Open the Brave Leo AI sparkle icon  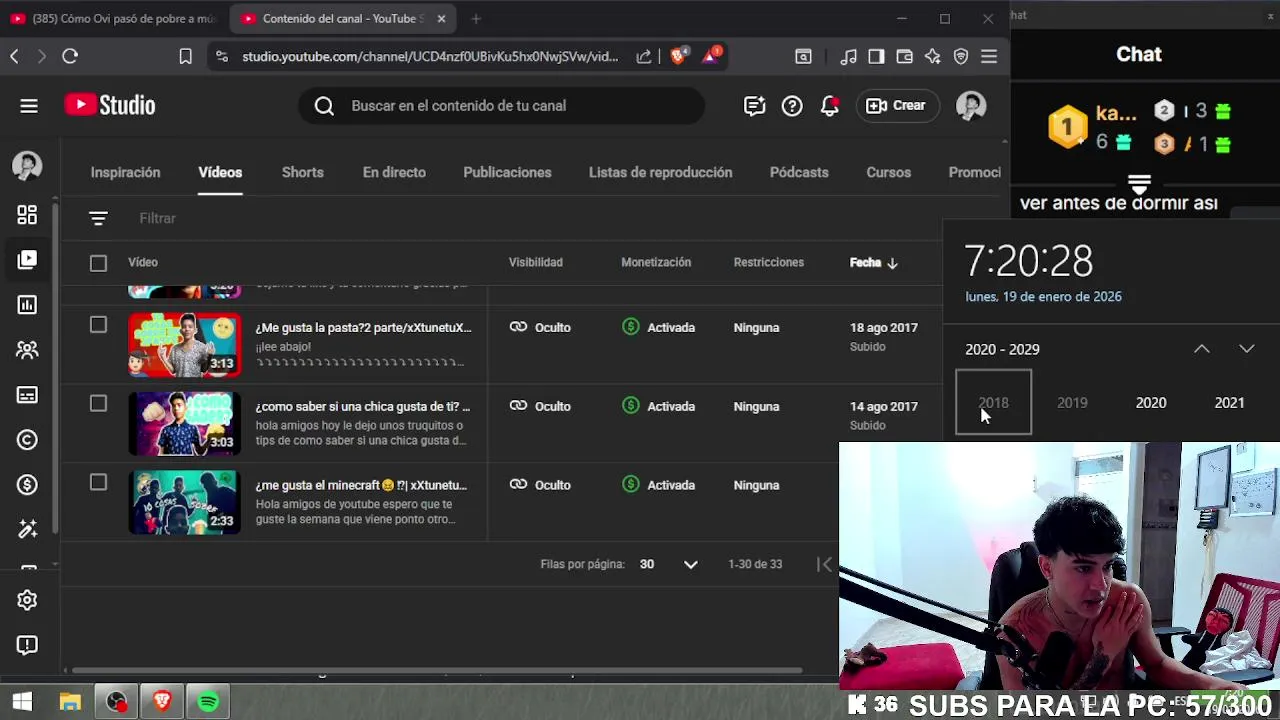coord(933,57)
